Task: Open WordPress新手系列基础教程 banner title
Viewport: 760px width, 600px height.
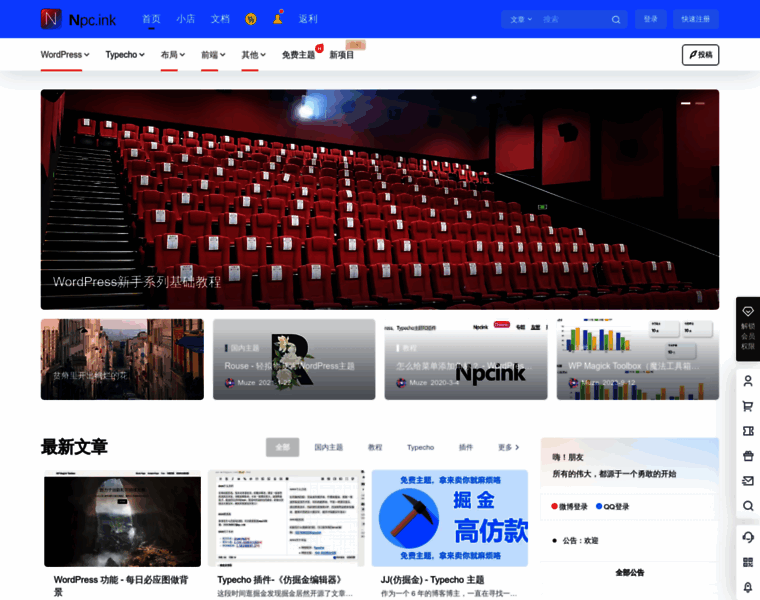Action: click(137, 282)
